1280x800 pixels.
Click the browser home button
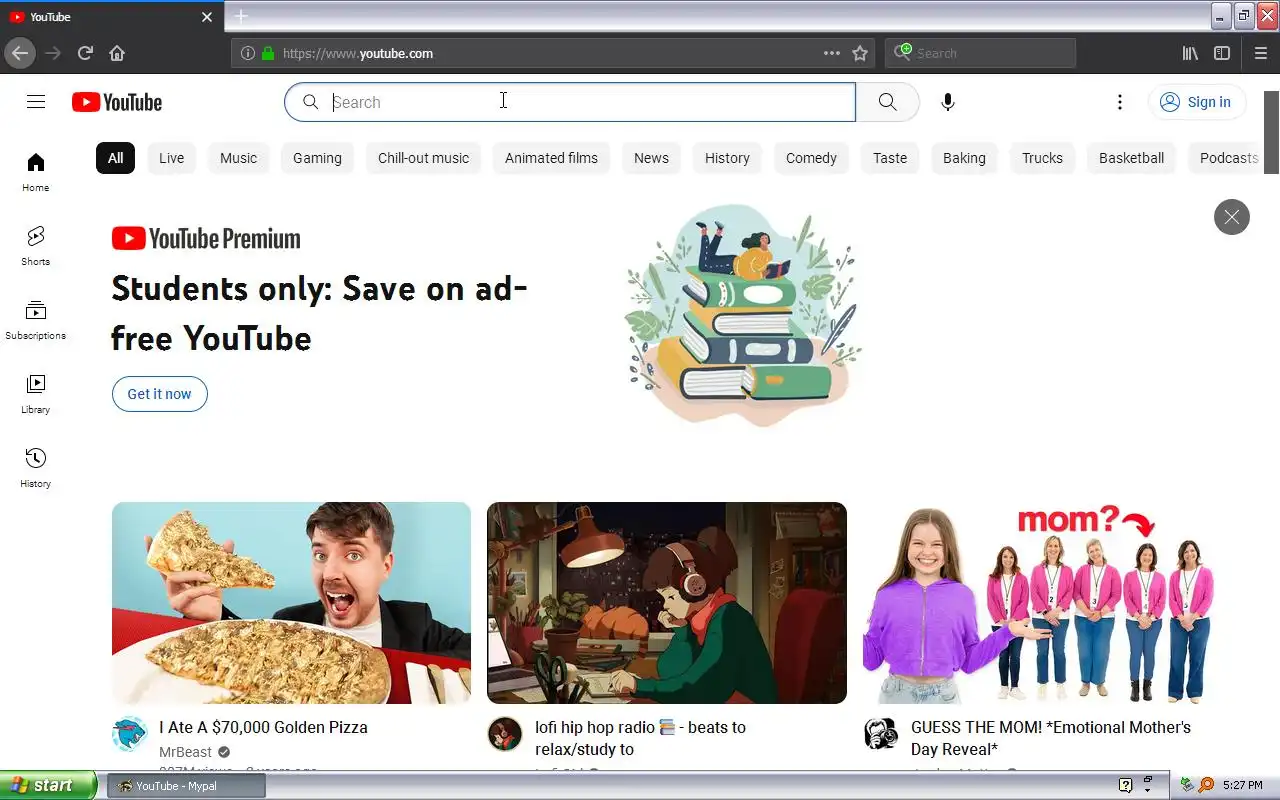(x=117, y=53)
